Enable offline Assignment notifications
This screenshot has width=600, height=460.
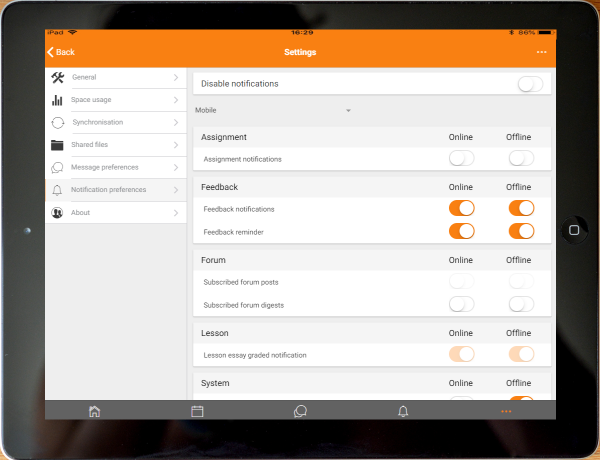point(521,158)
